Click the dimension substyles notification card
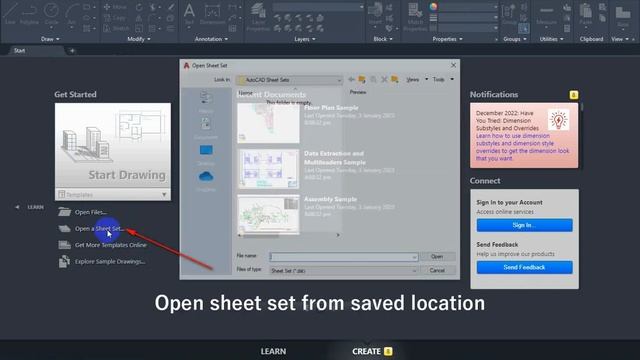Image resolution: width=640 pixels, height=360 pixels. click(524, 135)
